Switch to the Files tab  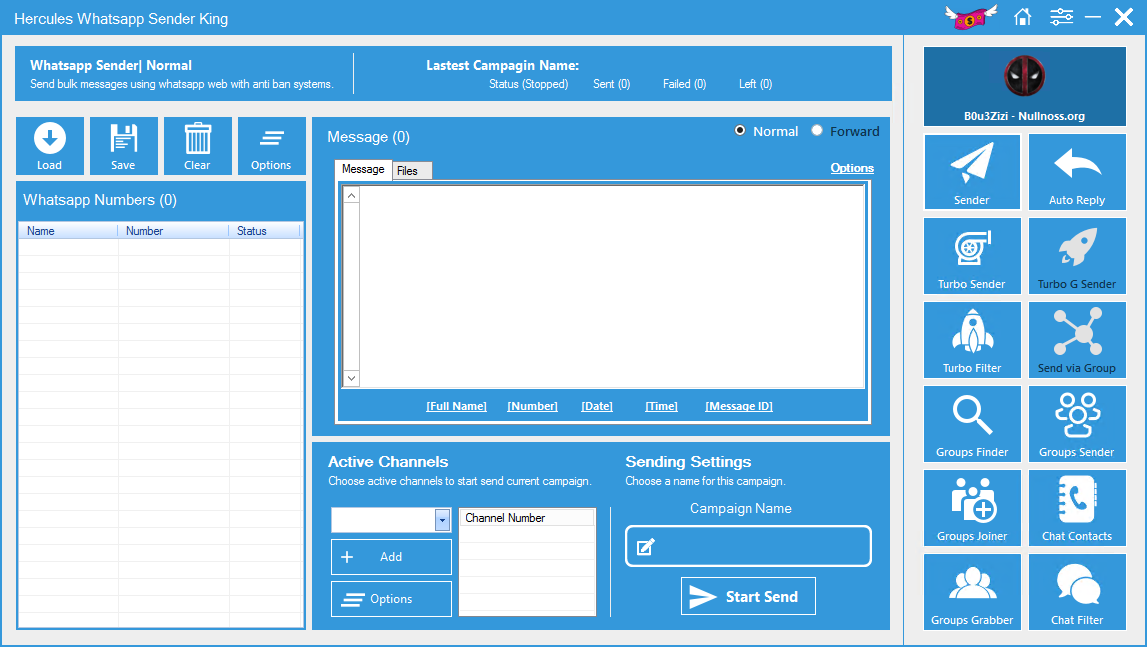(412, 171)
